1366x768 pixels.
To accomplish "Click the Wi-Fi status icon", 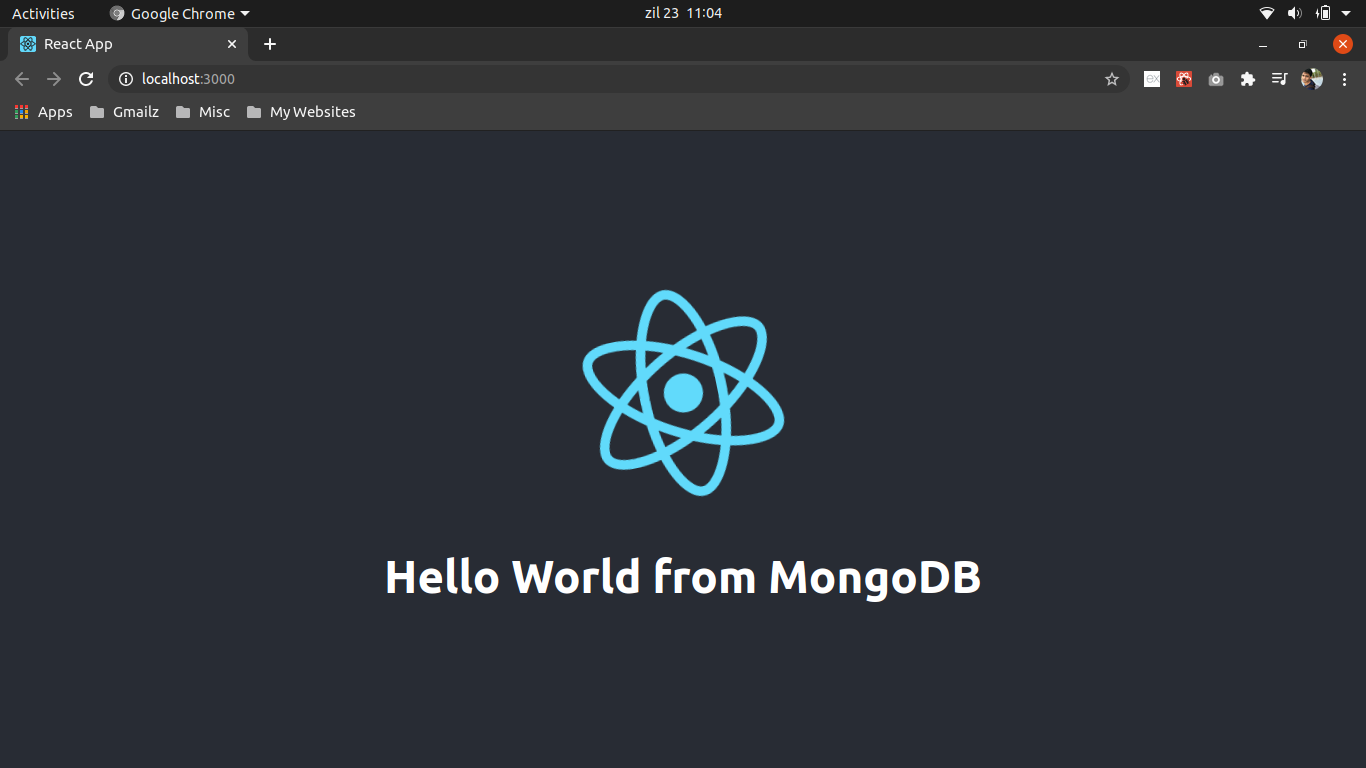I will coord(1267,13).
